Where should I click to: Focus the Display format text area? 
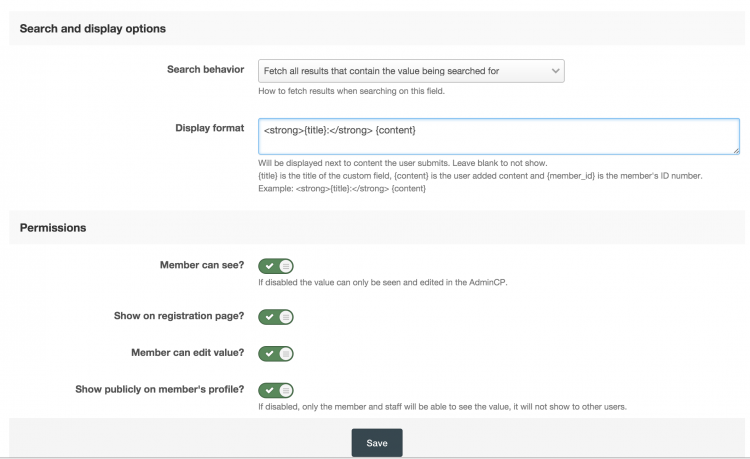pos(499,136)
